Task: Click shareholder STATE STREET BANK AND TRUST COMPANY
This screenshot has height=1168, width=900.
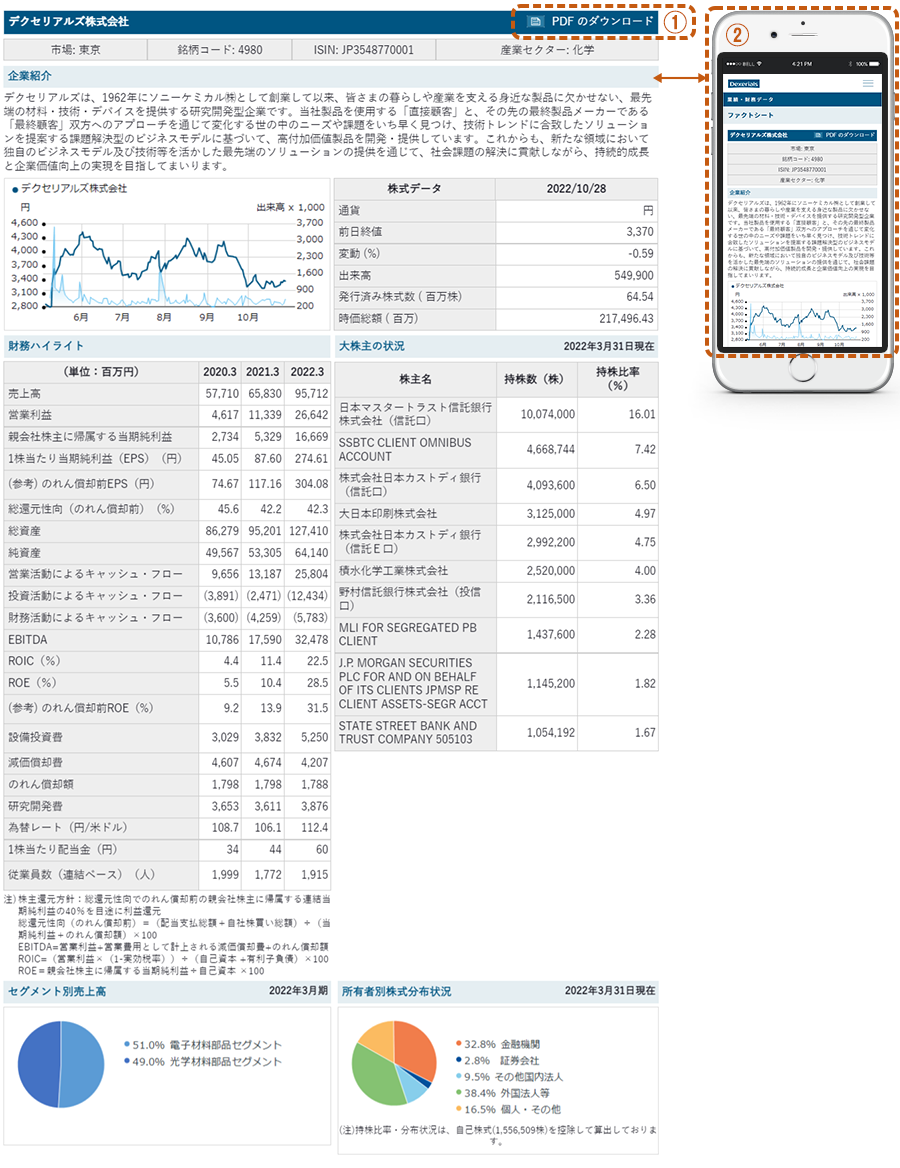Action: click(408, 732)
